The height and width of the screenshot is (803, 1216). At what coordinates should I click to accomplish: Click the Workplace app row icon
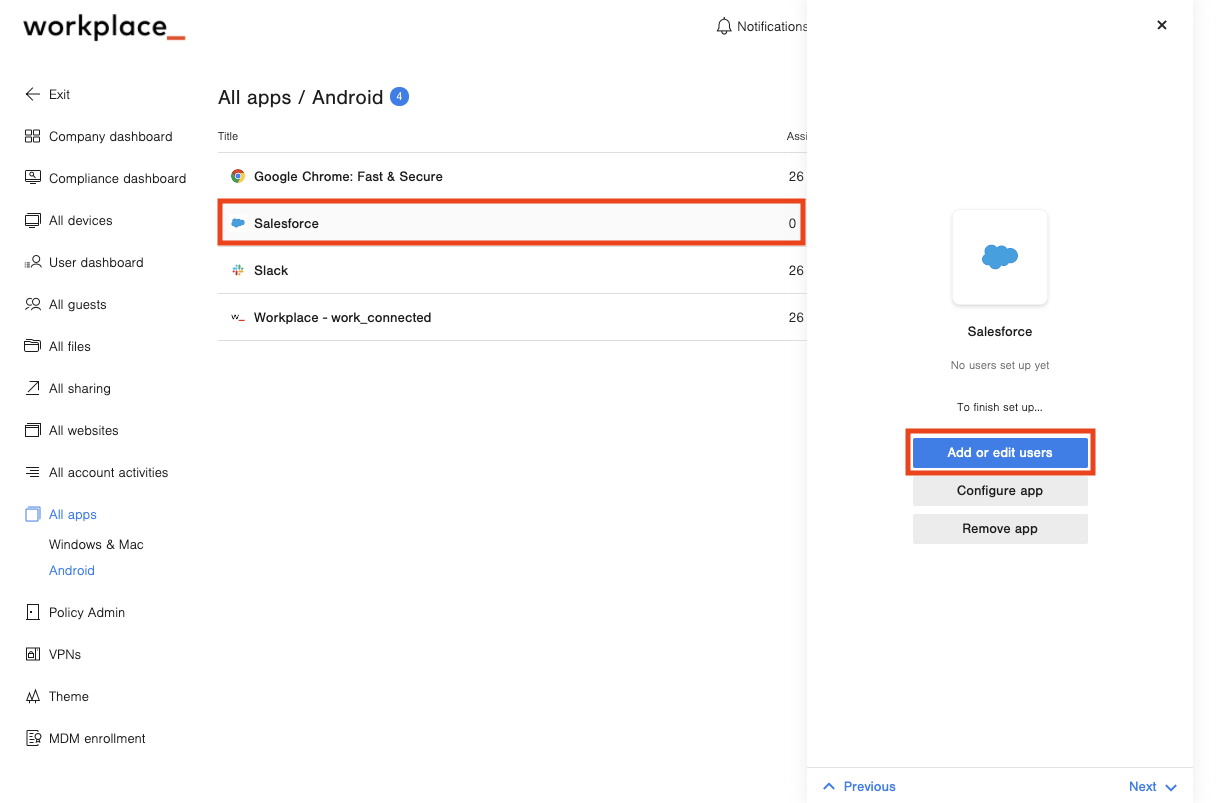(x=238, y=317)
